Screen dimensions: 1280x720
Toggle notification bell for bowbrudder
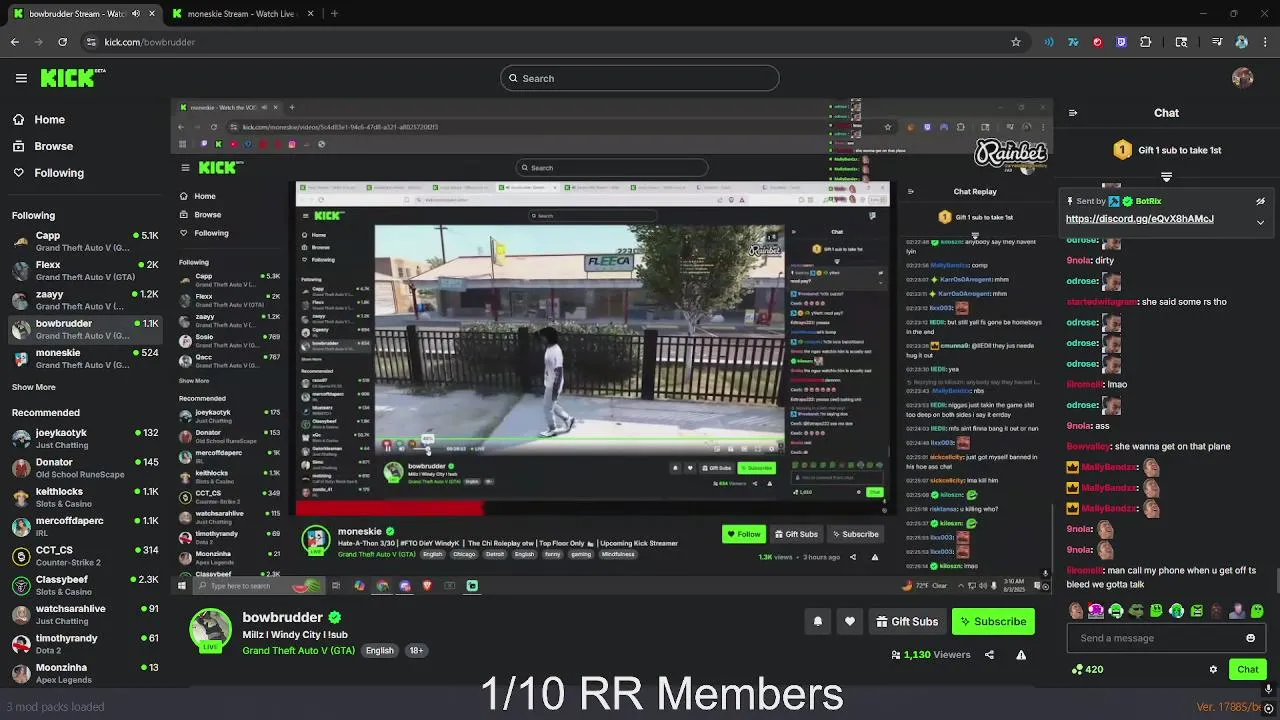pyautogui.click(x=817, y=621)
